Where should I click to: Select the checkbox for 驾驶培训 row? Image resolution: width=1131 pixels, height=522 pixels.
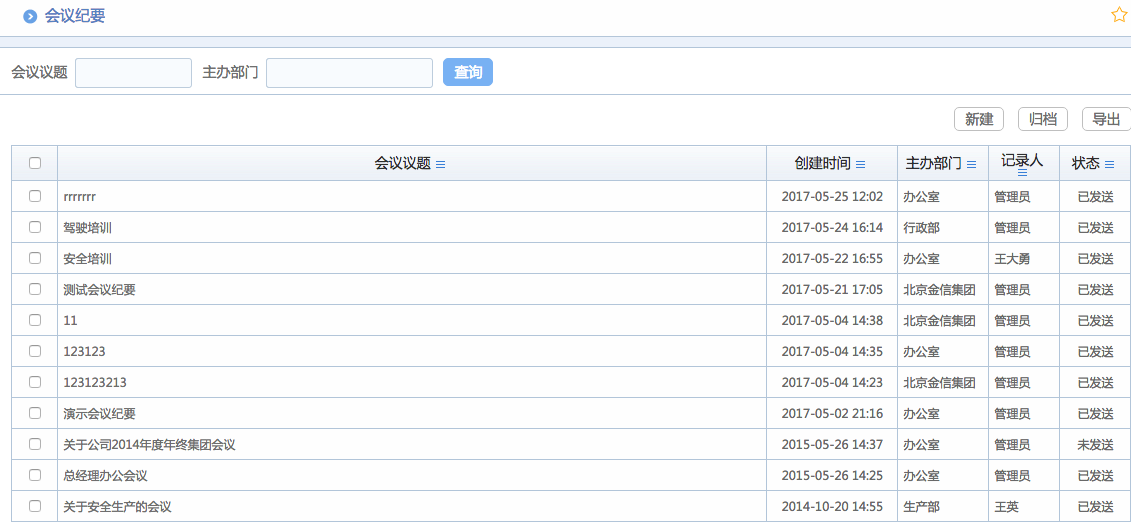35,227
